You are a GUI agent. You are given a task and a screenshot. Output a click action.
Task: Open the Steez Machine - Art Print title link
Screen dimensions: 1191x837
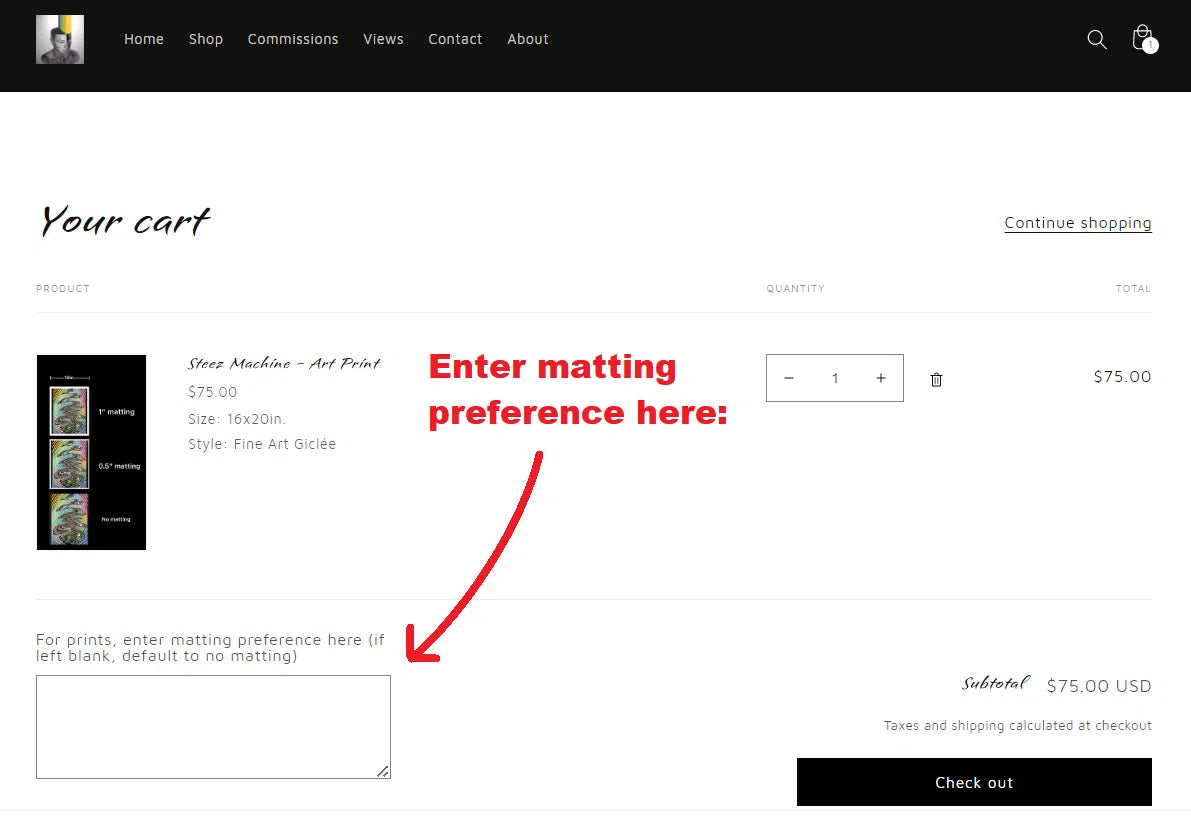(x=284, y=364)
